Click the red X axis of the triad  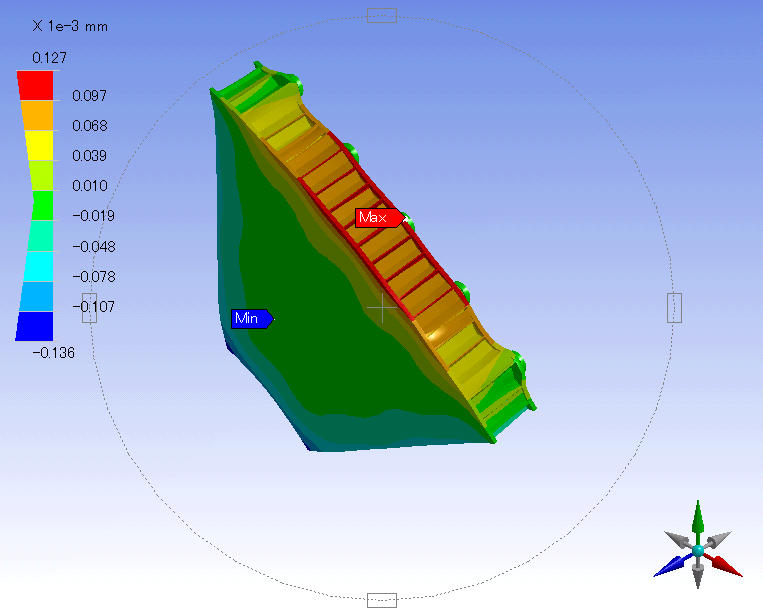[724, 565]
